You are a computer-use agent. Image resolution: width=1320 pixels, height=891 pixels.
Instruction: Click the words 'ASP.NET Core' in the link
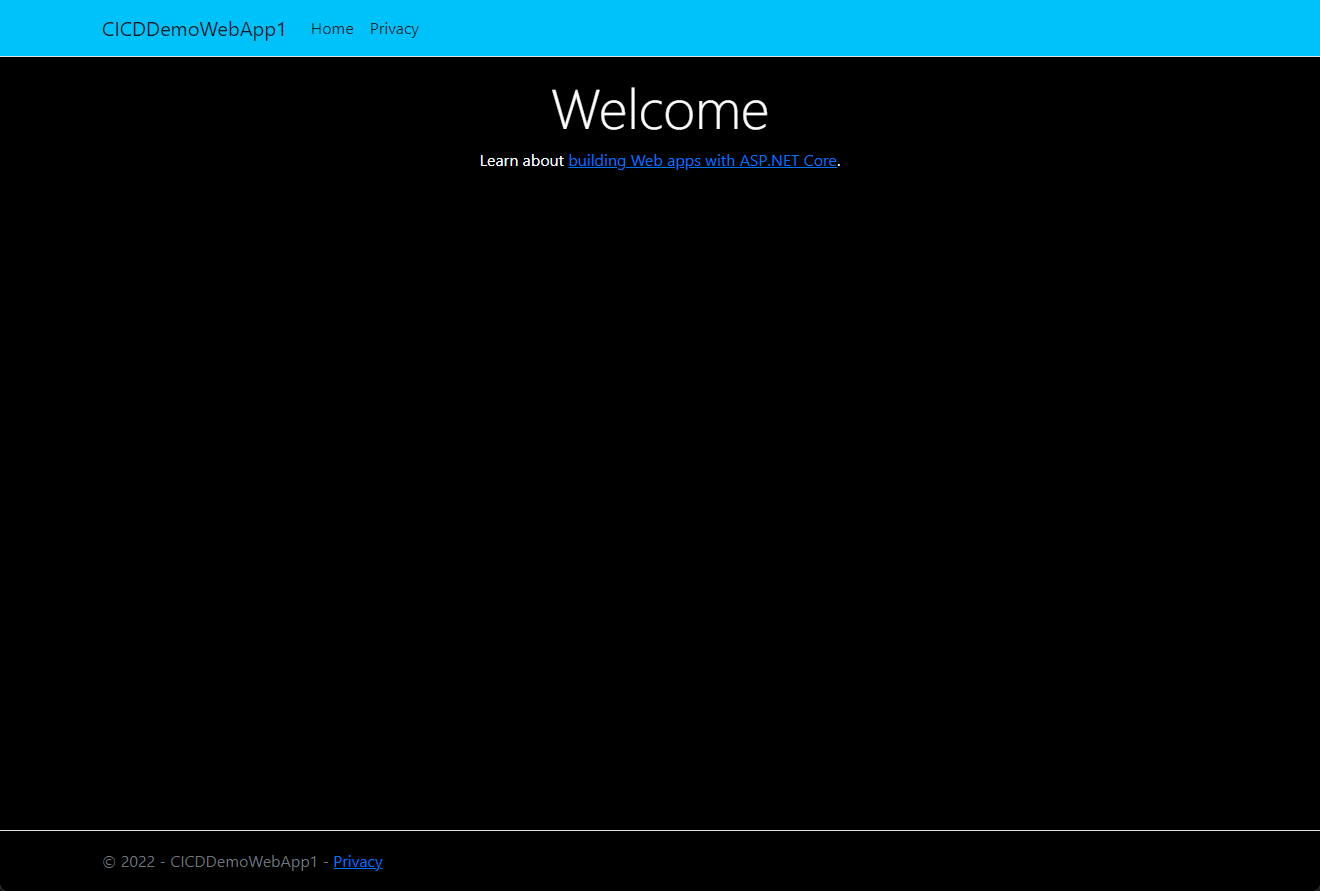tap(788, 161)
